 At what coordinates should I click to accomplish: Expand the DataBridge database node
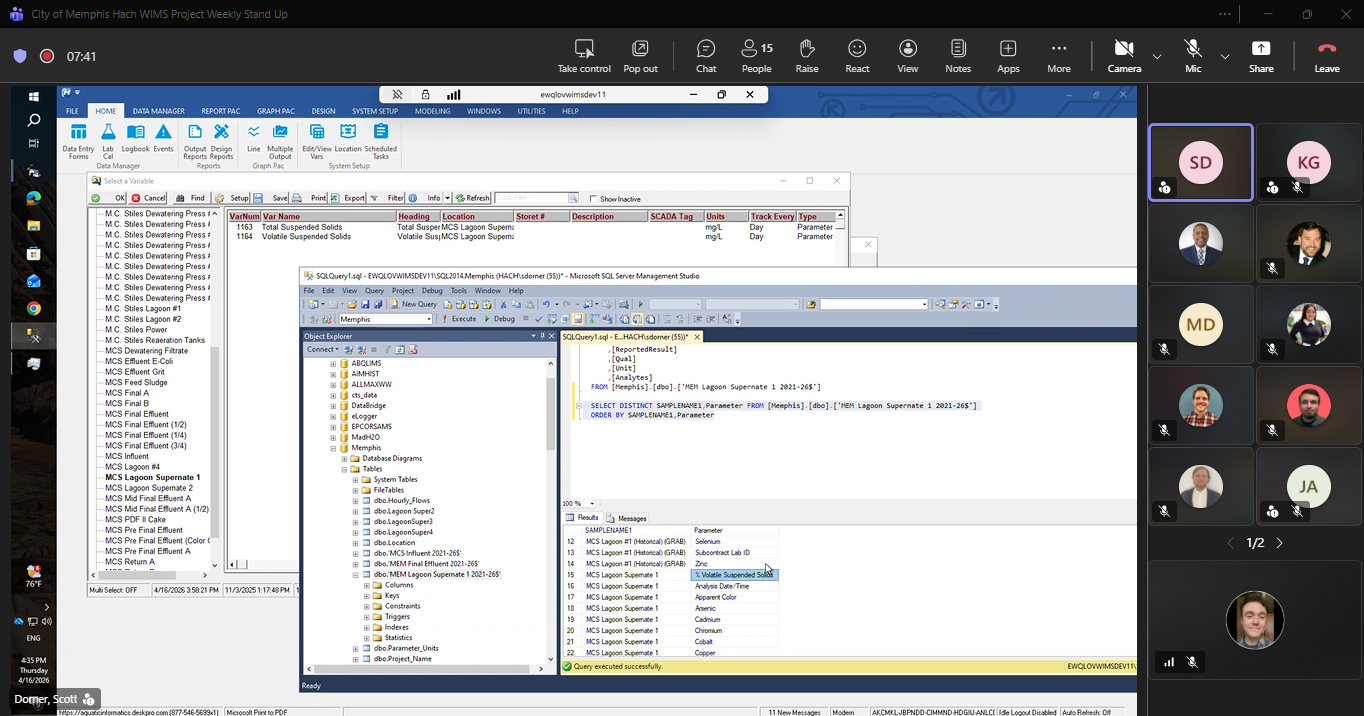(x=333, y=406)
